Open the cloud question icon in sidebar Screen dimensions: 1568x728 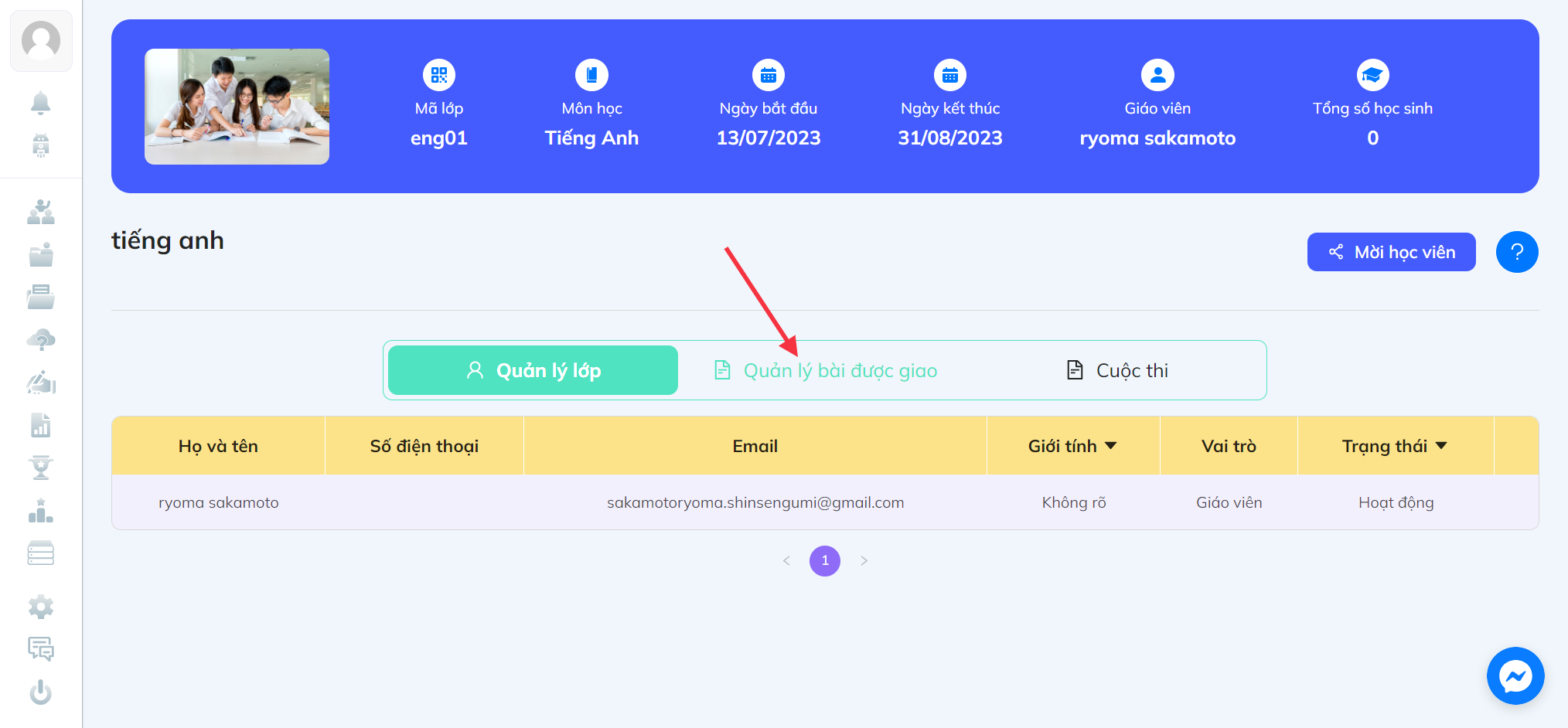click(40, 340)
